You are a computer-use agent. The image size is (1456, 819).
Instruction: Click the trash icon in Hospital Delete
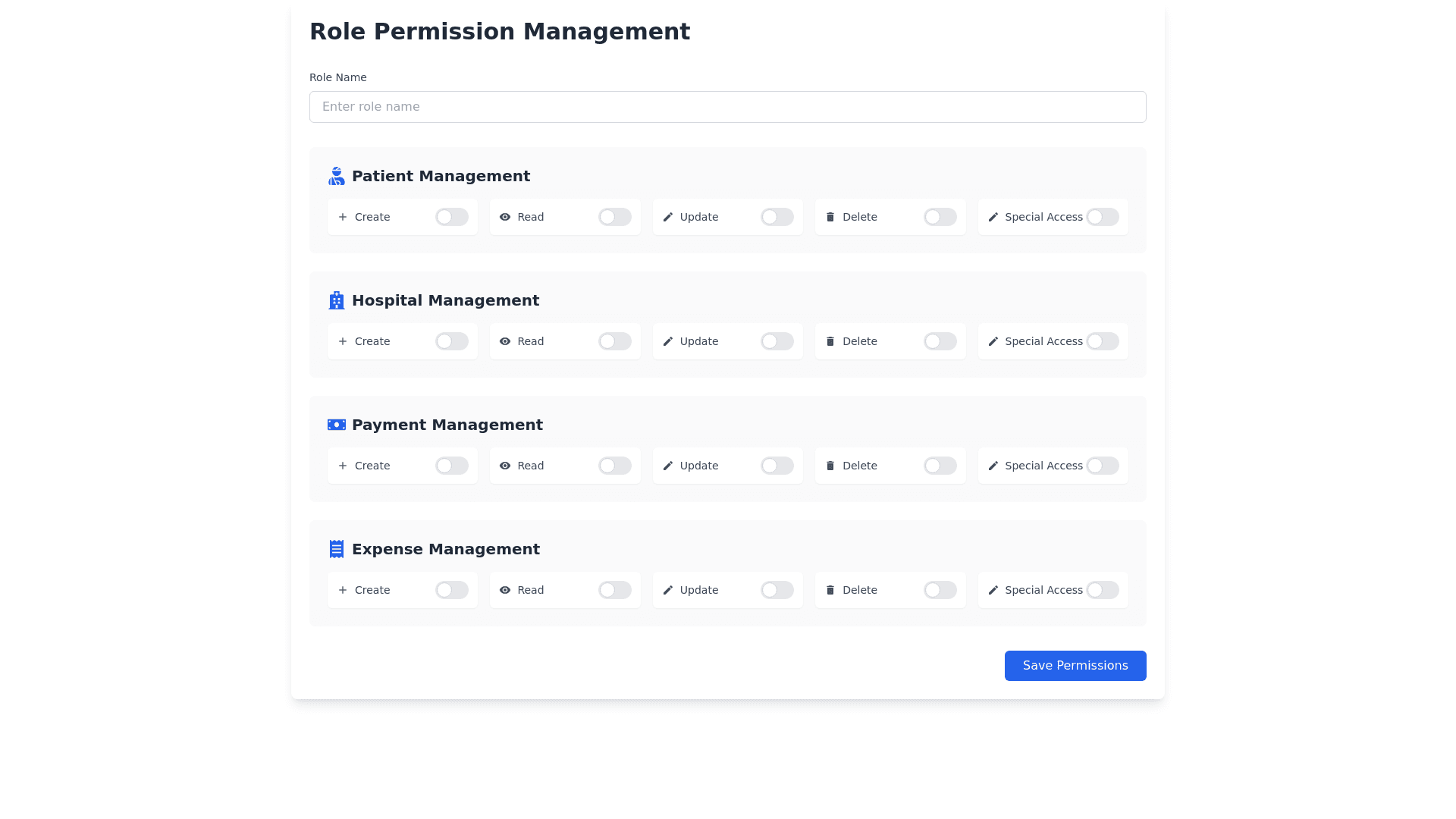click(x=830, y=341)
